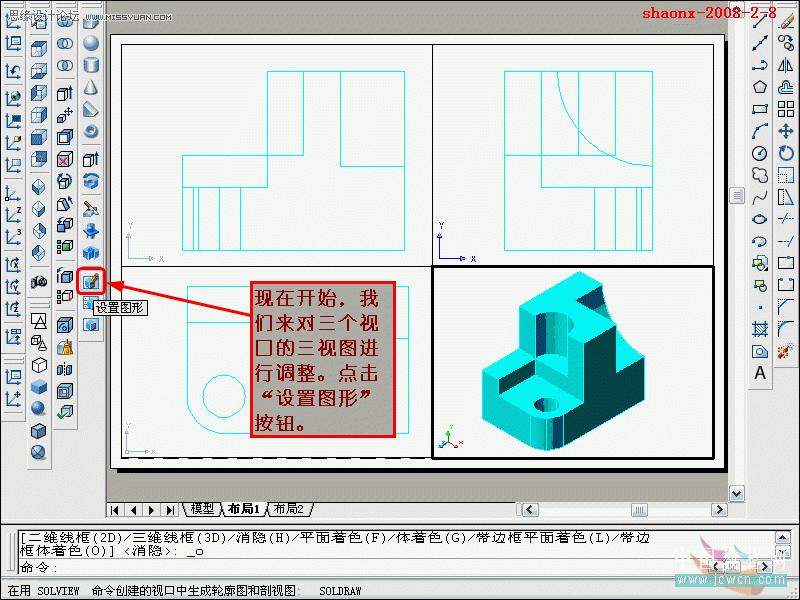This screenshot has height=600, width=800.
Task: Activate the Interfere solids tool
Action: 91,253
